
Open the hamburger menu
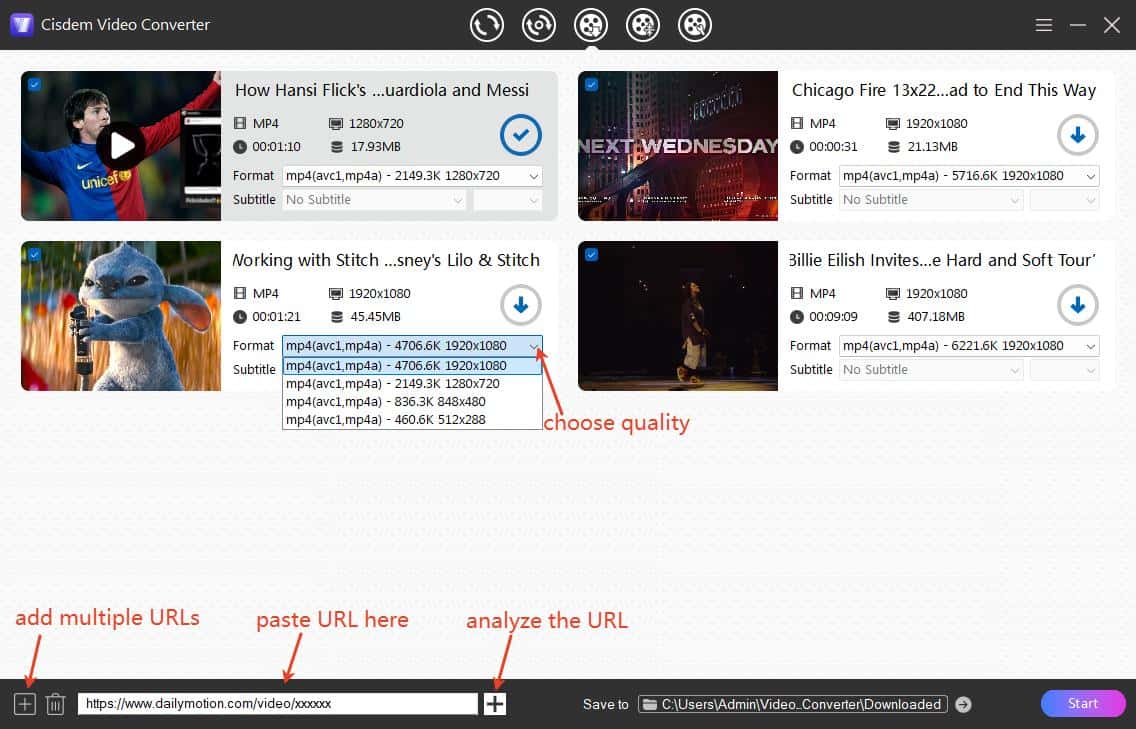click(1043, 25)
